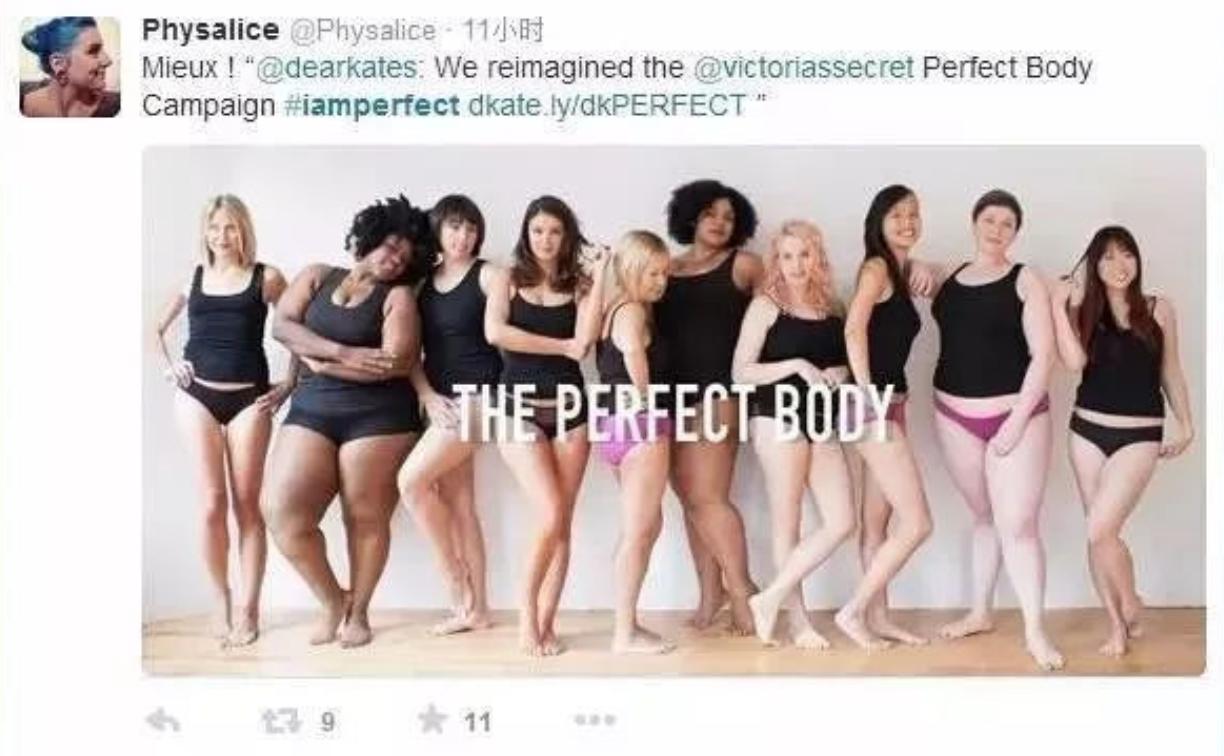Click THE PERFECT BODY caption on photo
Viewport: 1224px width, 756px height.
[x=673, y=414]
